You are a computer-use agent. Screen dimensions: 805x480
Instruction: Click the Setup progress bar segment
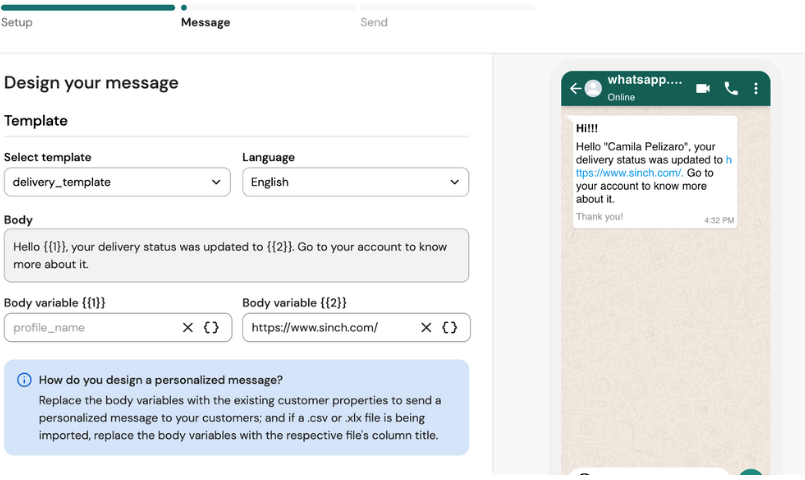tap(87, 7)
